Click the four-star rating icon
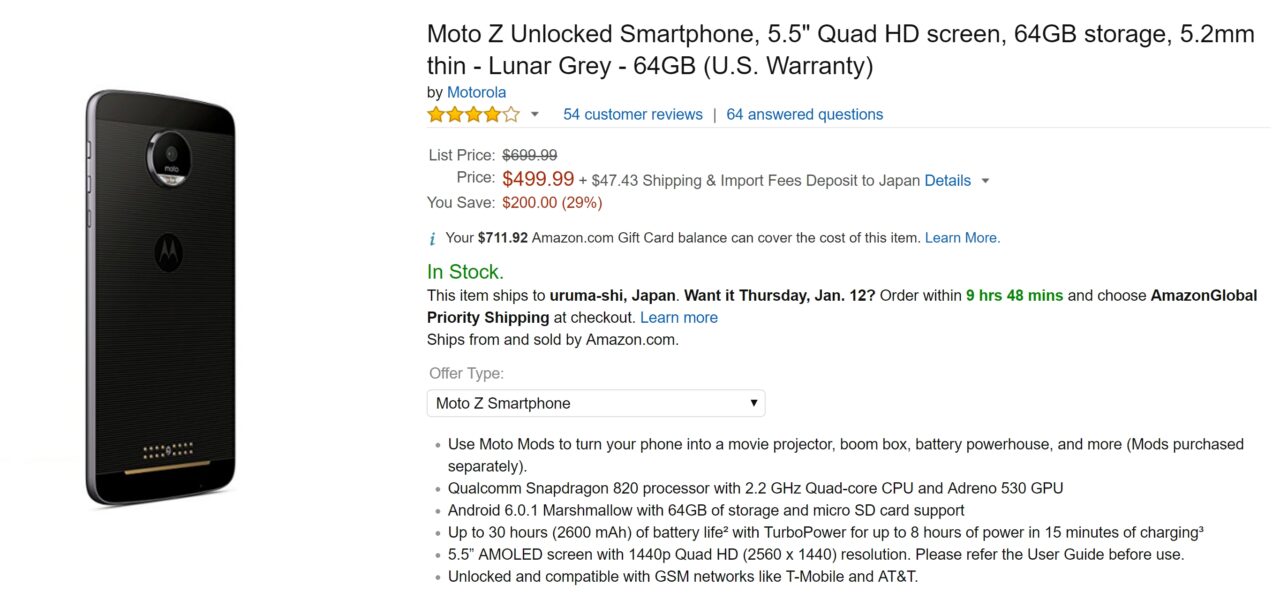This screenshot has height=593, width=1280. pos(473,114)
